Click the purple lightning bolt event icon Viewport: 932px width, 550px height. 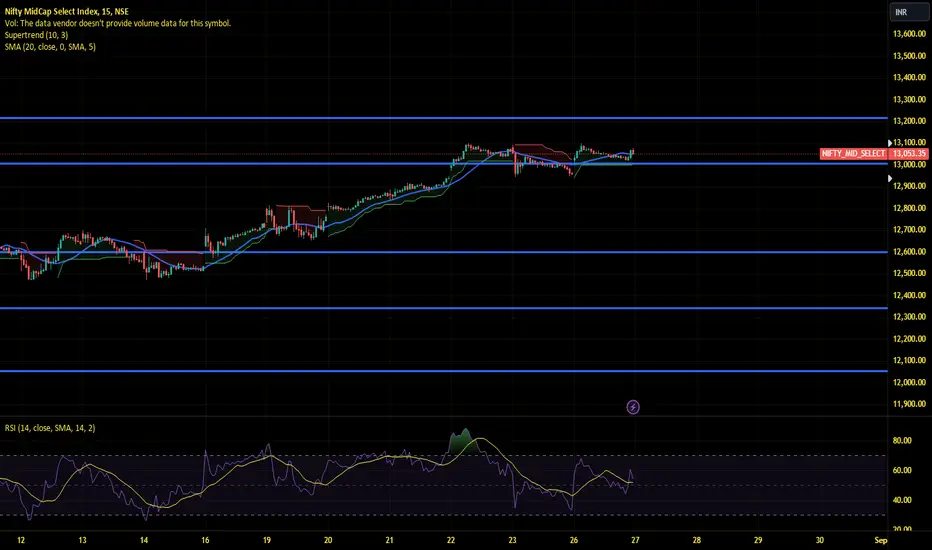(x=633, y=407)
